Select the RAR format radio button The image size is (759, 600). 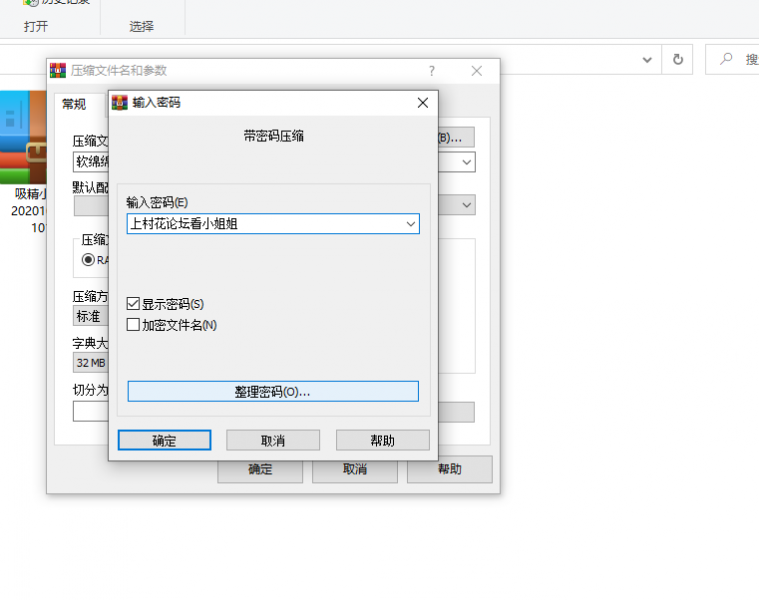tap(89, 260)
